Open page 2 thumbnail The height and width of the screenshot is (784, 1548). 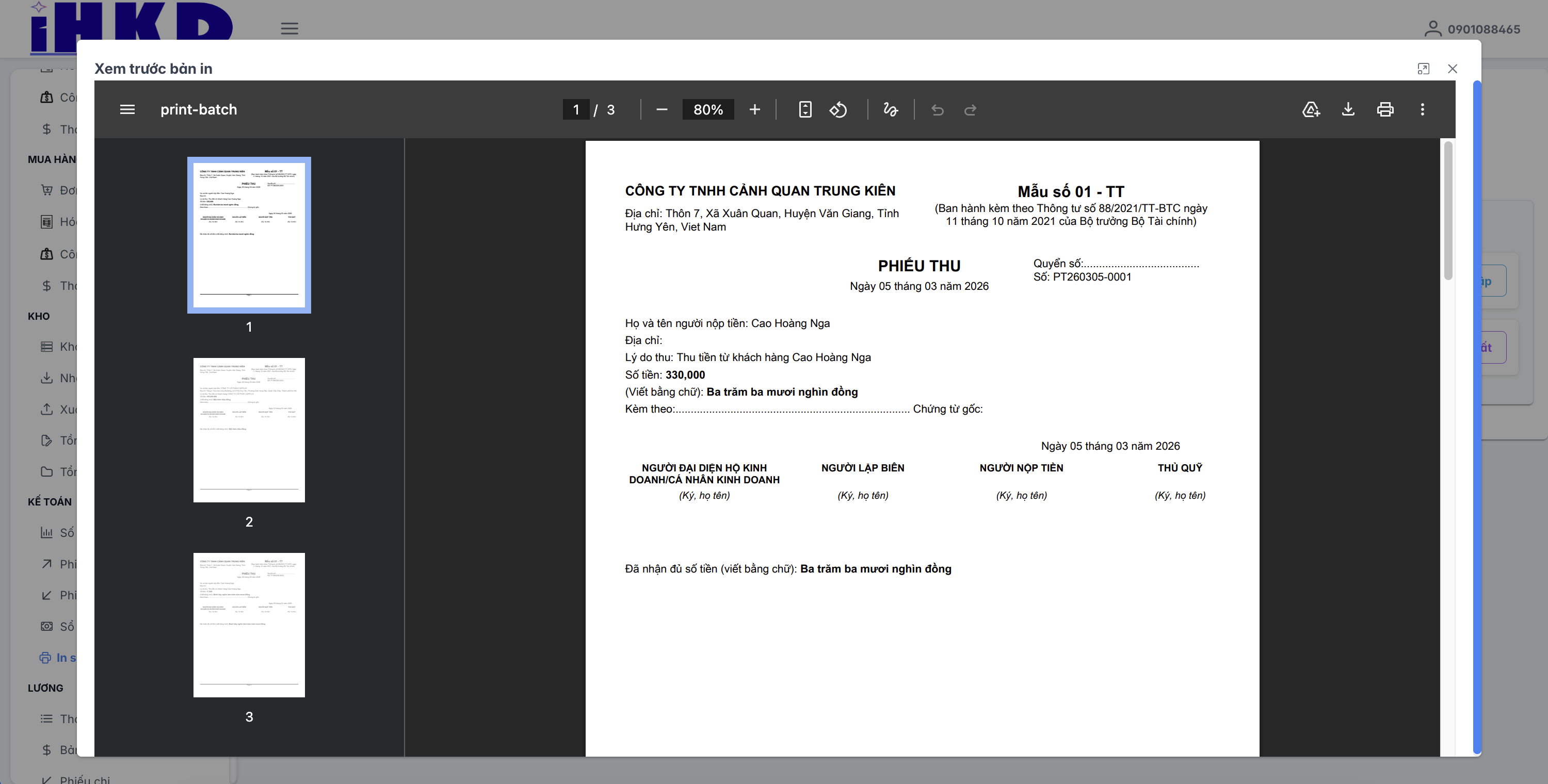click(249, 430)
